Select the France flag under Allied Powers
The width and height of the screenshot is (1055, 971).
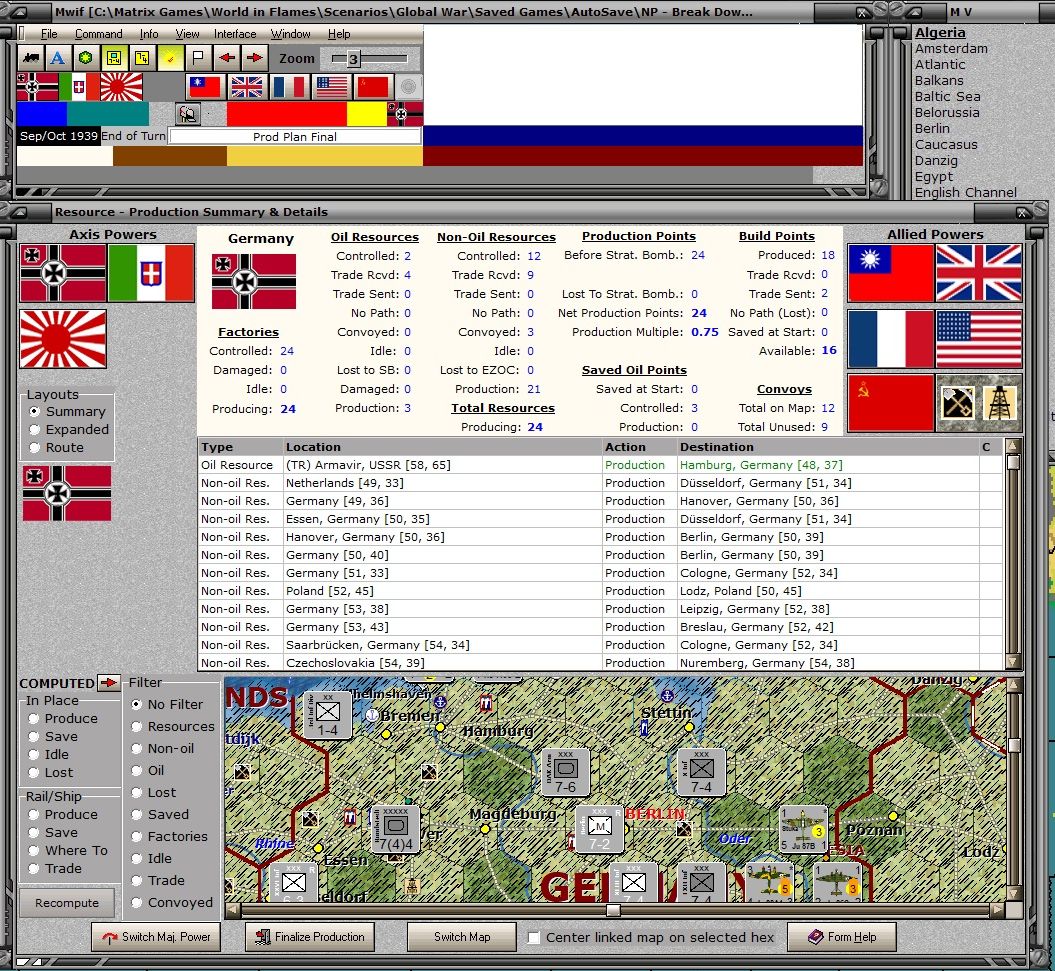(x=890, y=338)
